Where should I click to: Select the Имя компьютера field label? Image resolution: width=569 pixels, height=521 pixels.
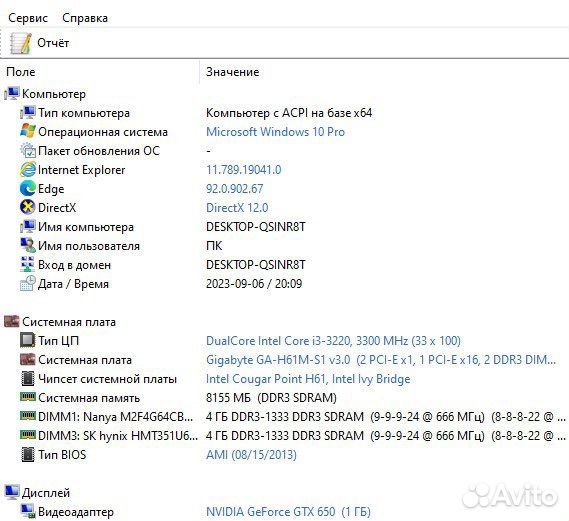click(86, 227)
